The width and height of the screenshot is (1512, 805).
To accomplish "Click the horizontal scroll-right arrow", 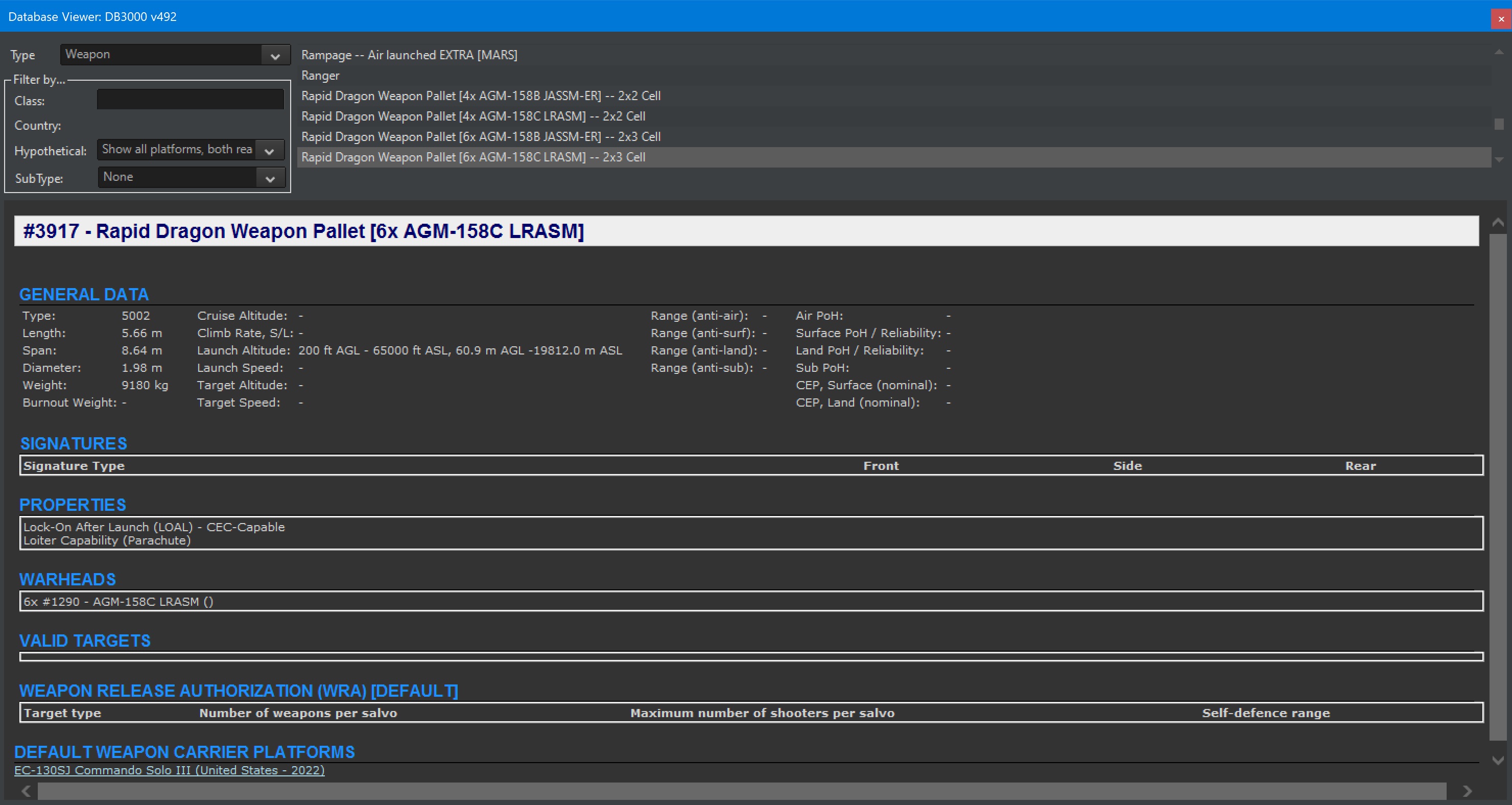I will tap(1467, 791).
